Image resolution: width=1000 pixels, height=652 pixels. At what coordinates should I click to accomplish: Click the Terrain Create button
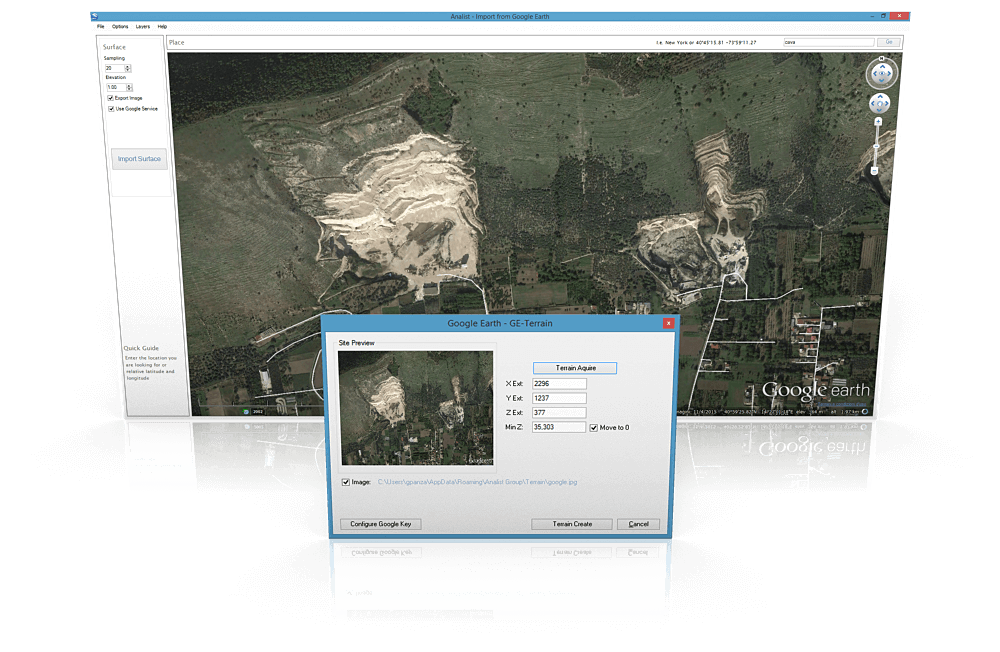572,524
